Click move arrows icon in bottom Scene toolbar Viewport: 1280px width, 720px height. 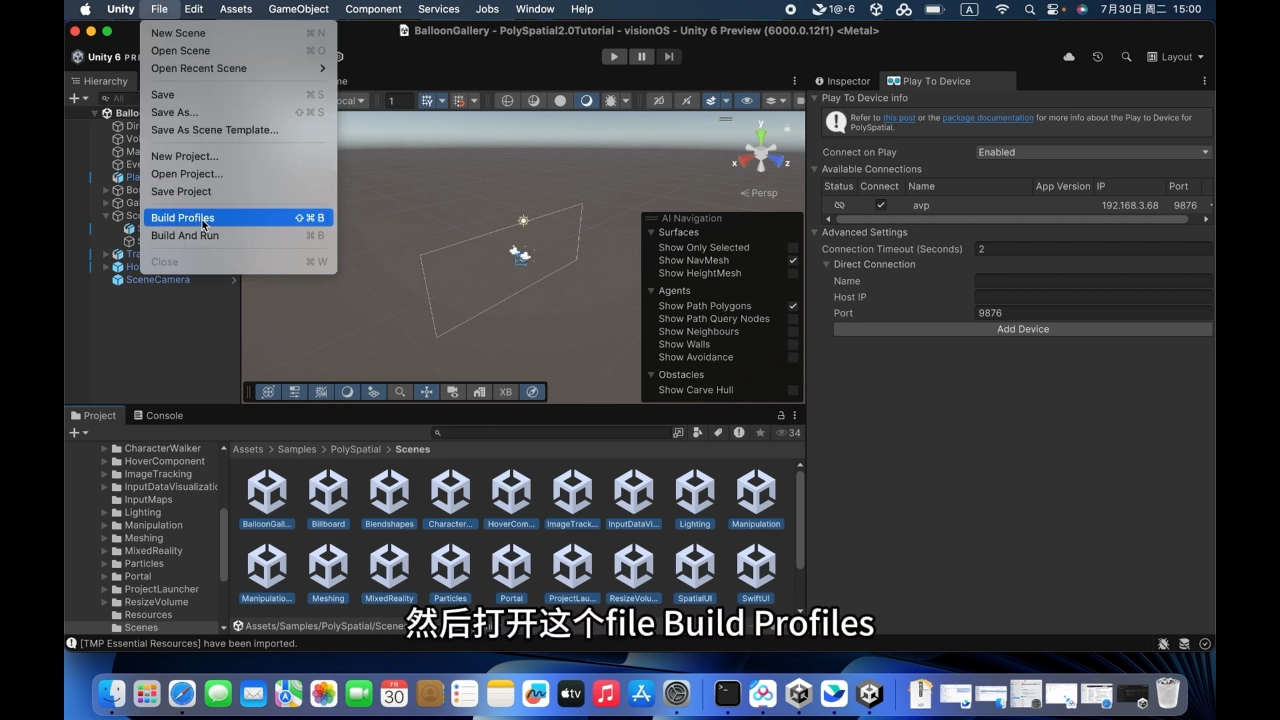pyautogui.click(x=426, y=392)
